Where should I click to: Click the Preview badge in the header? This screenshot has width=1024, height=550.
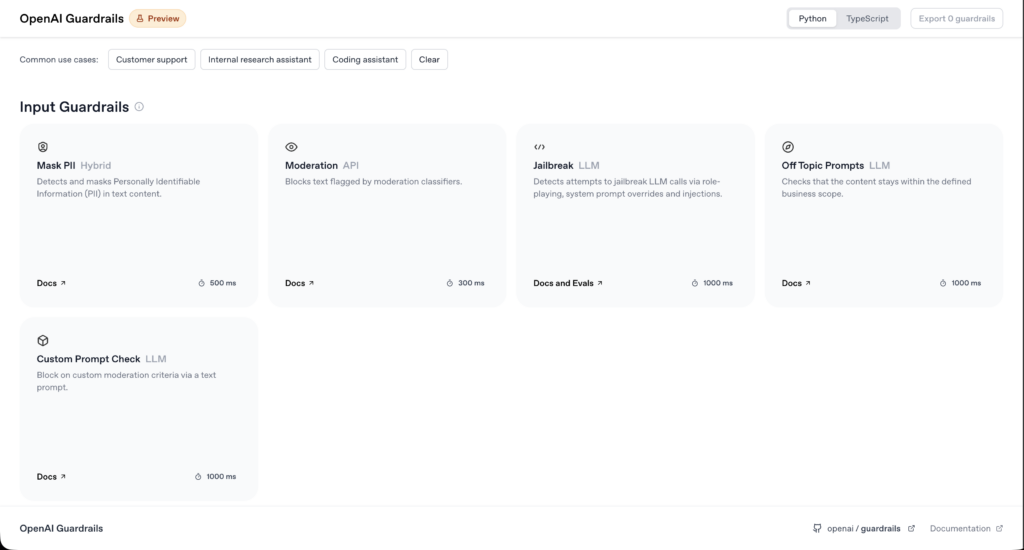click(157, 18)
